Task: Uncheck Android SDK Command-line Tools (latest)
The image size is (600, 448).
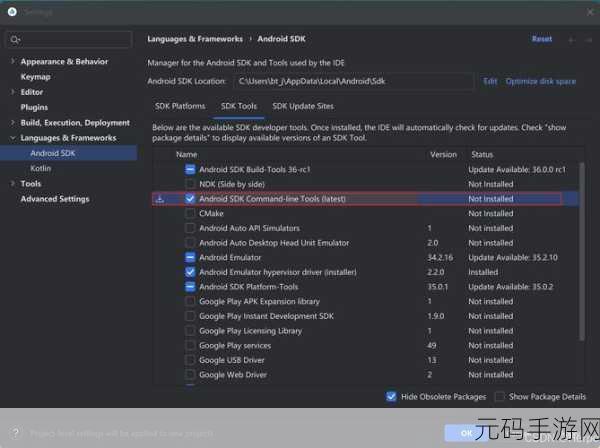Action: click(x=190, y=199)
